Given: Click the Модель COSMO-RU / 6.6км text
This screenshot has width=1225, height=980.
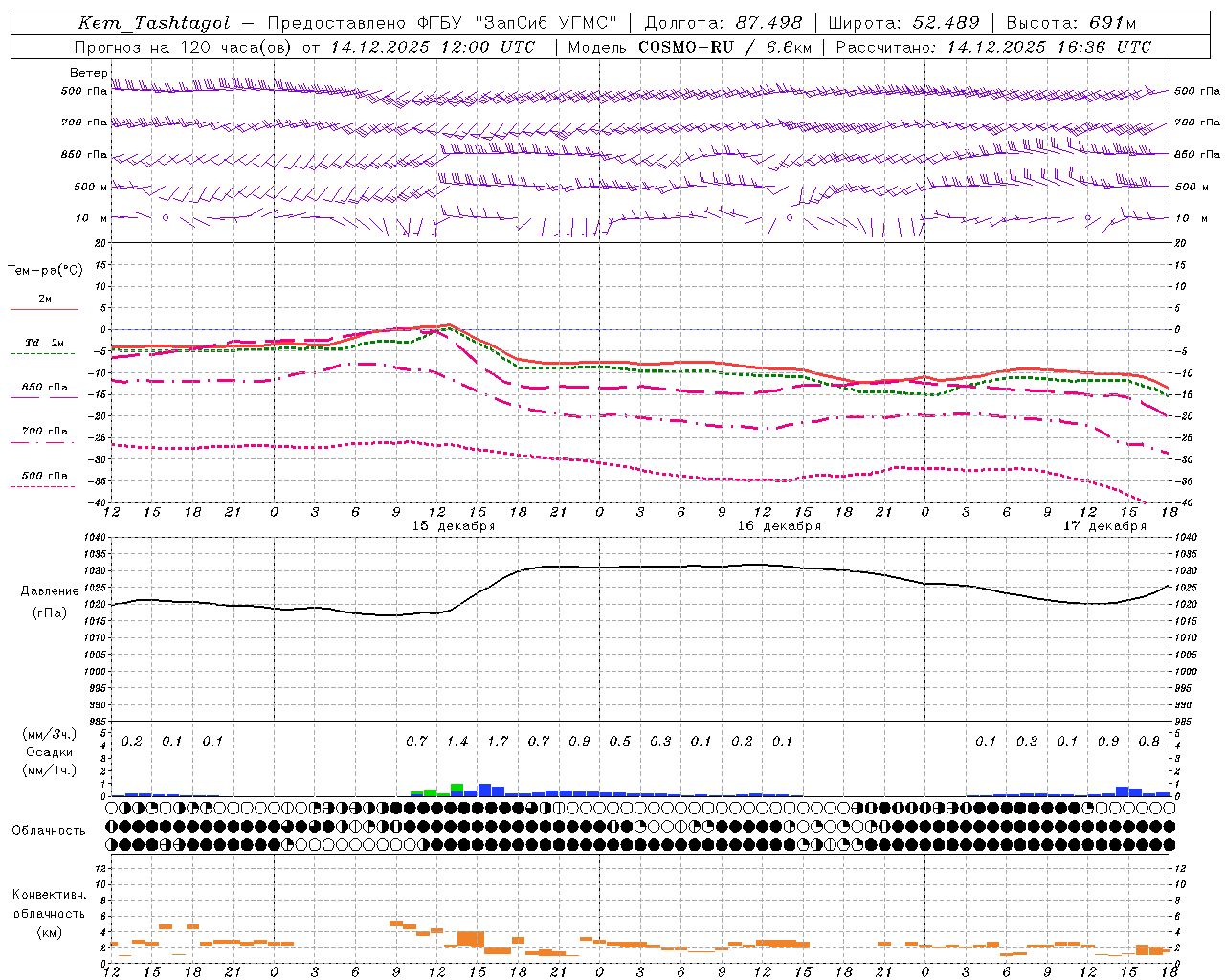Looking at the screenshot, I should coord(689,46).
